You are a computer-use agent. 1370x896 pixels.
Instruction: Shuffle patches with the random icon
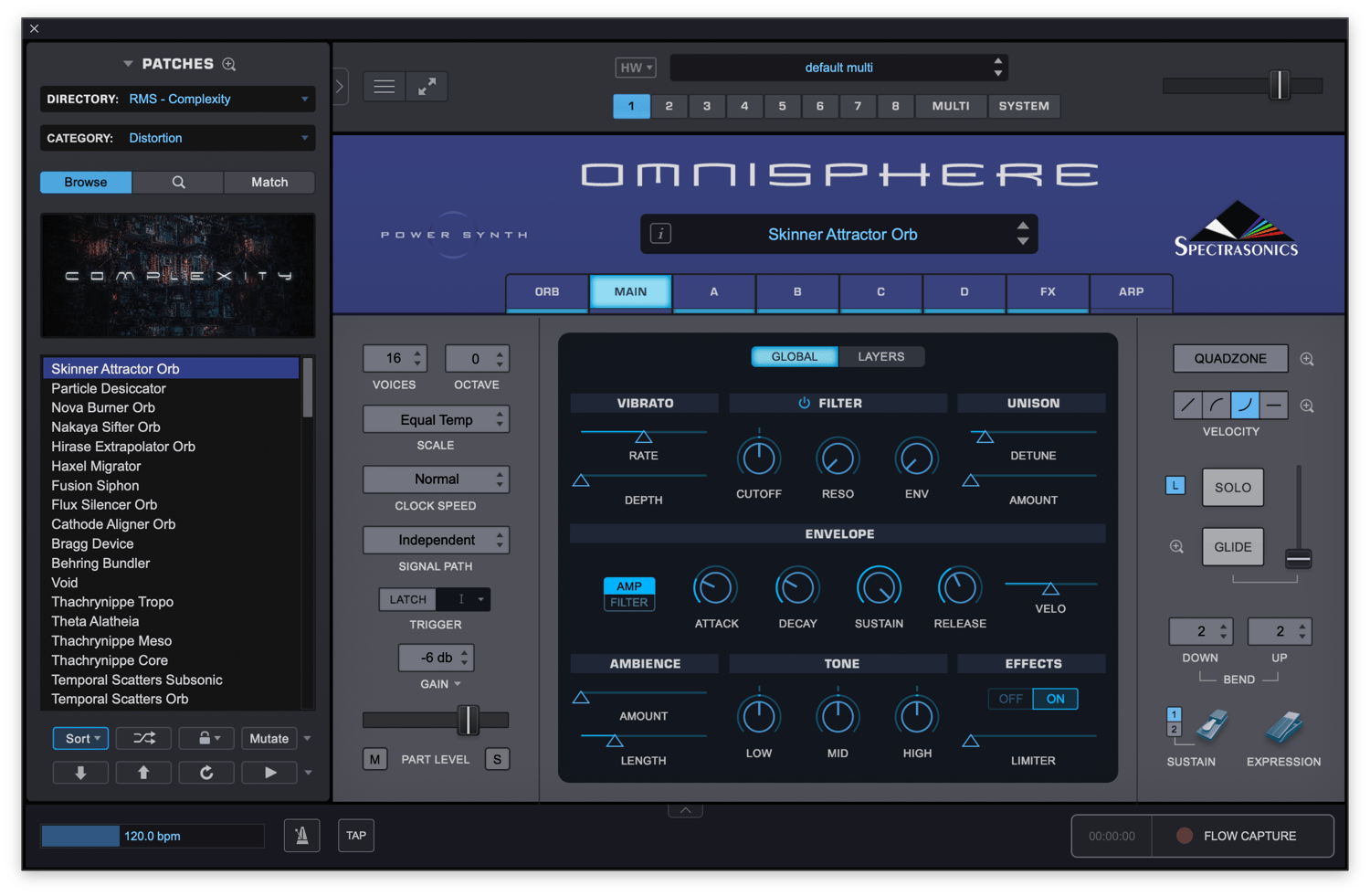[144, 738]
